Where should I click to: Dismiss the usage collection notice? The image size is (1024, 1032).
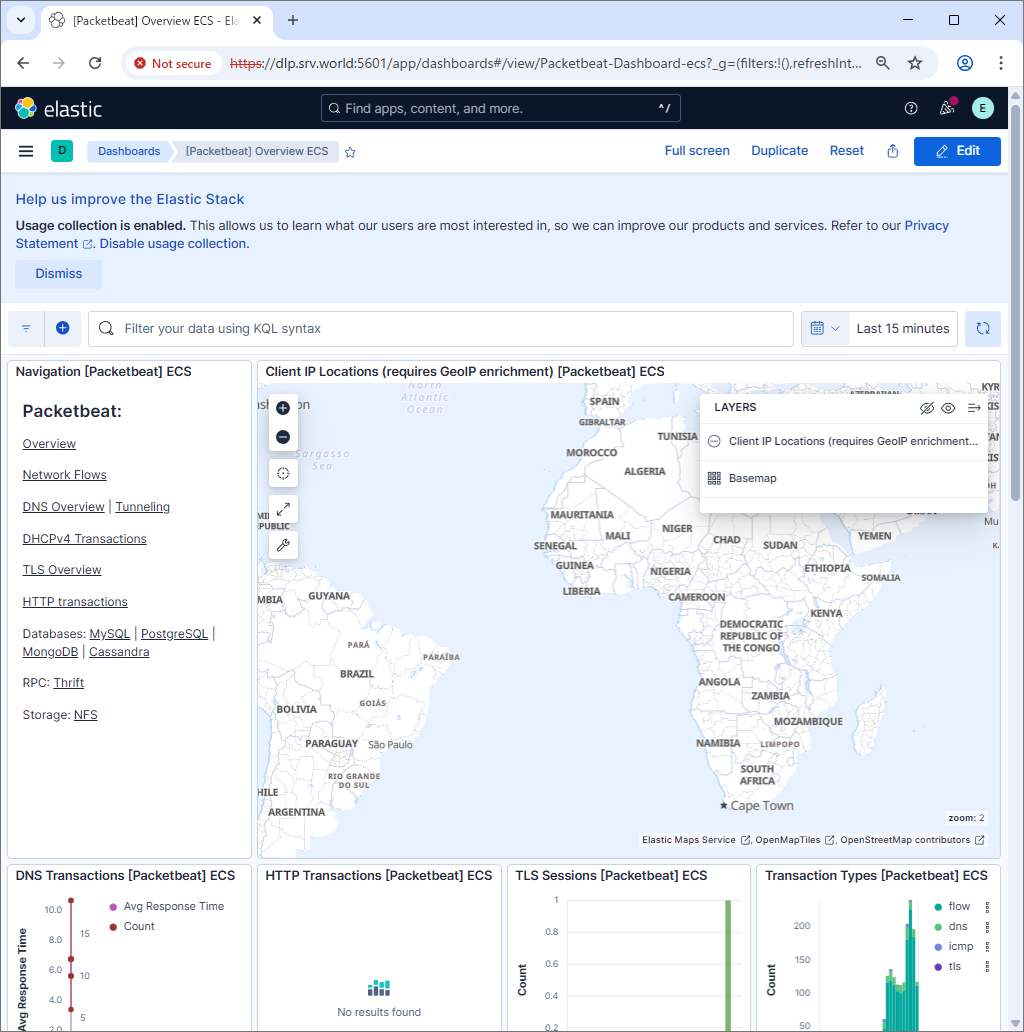coord(58,274)
